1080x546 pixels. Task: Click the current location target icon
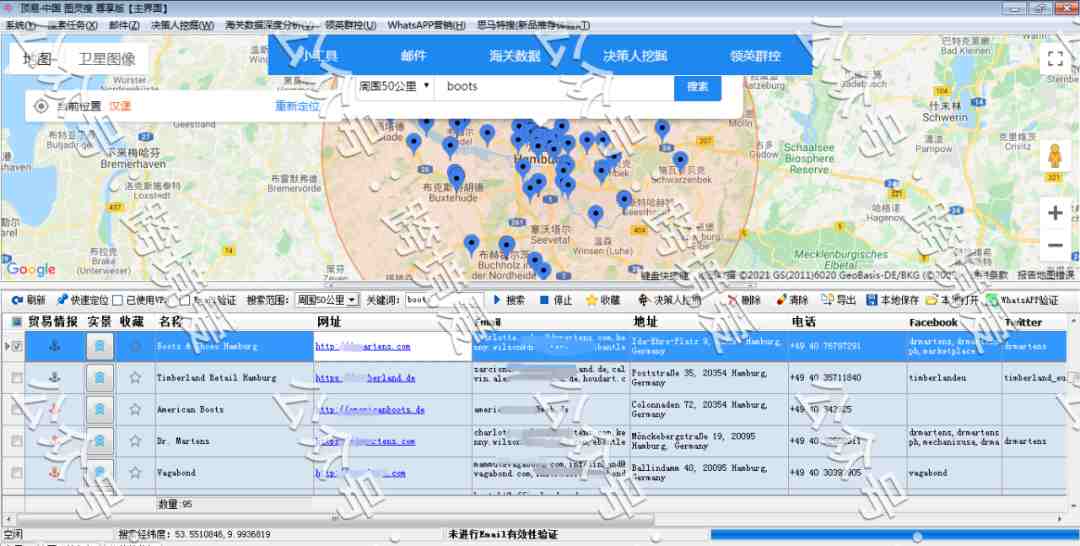(41, 106)
